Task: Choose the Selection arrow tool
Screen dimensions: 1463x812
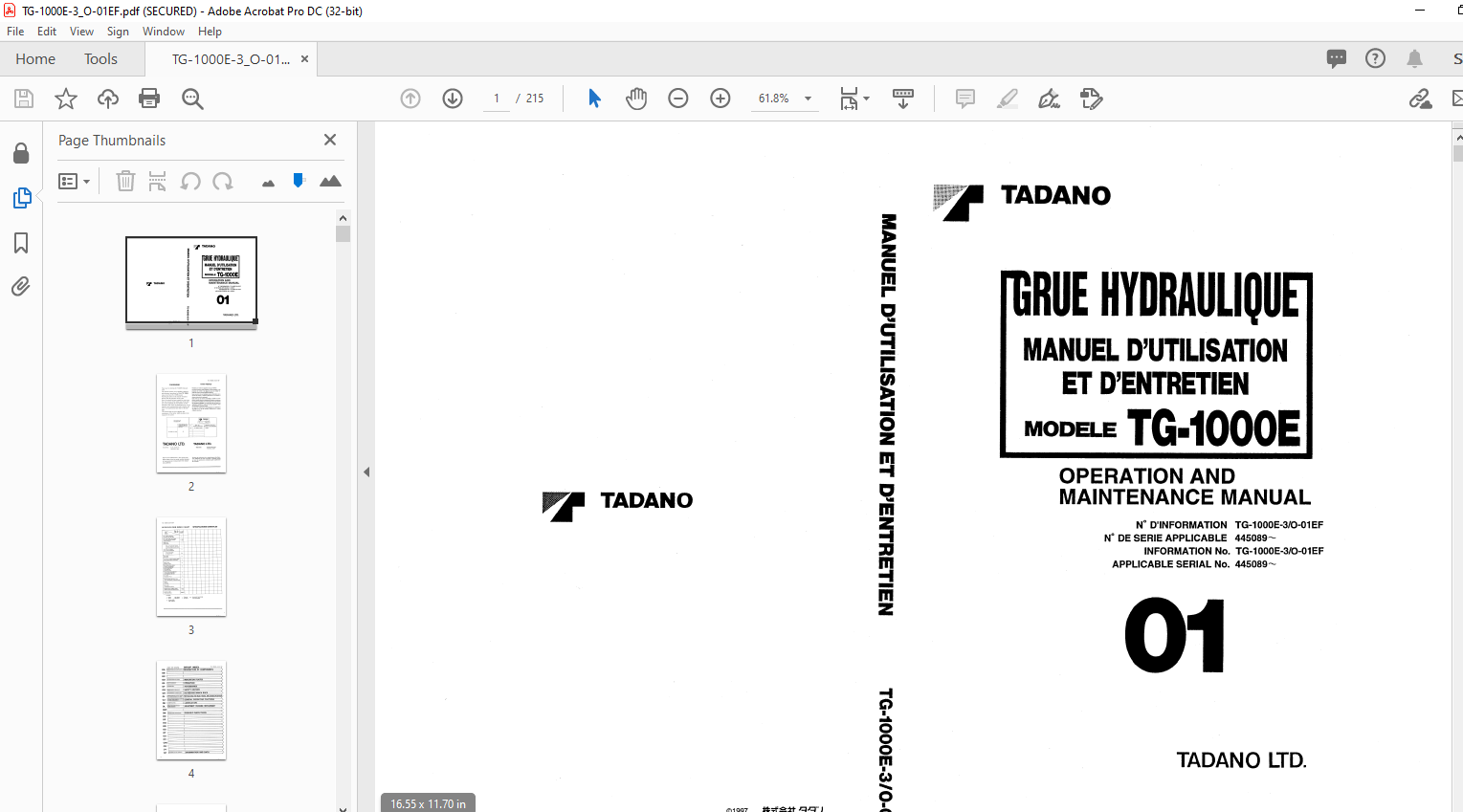Action: [594, 99]
